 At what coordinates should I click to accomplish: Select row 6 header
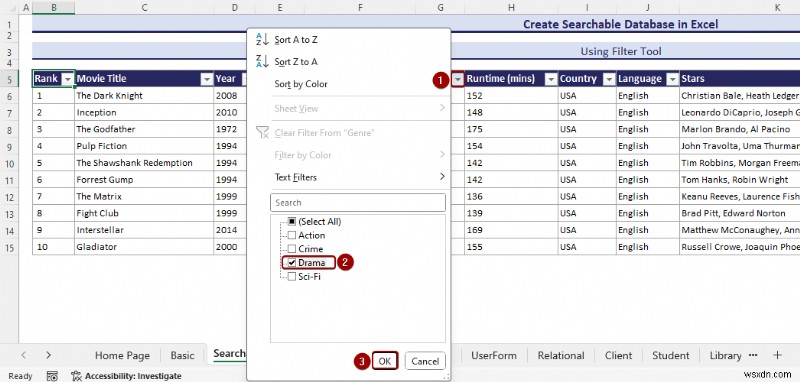pyautogui.click(x=10, y=96)
